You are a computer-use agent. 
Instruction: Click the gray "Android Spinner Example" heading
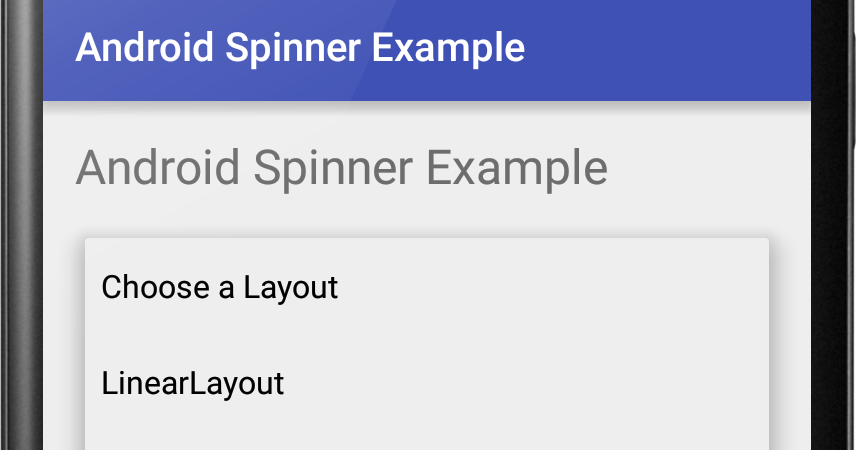coord(342,168)
